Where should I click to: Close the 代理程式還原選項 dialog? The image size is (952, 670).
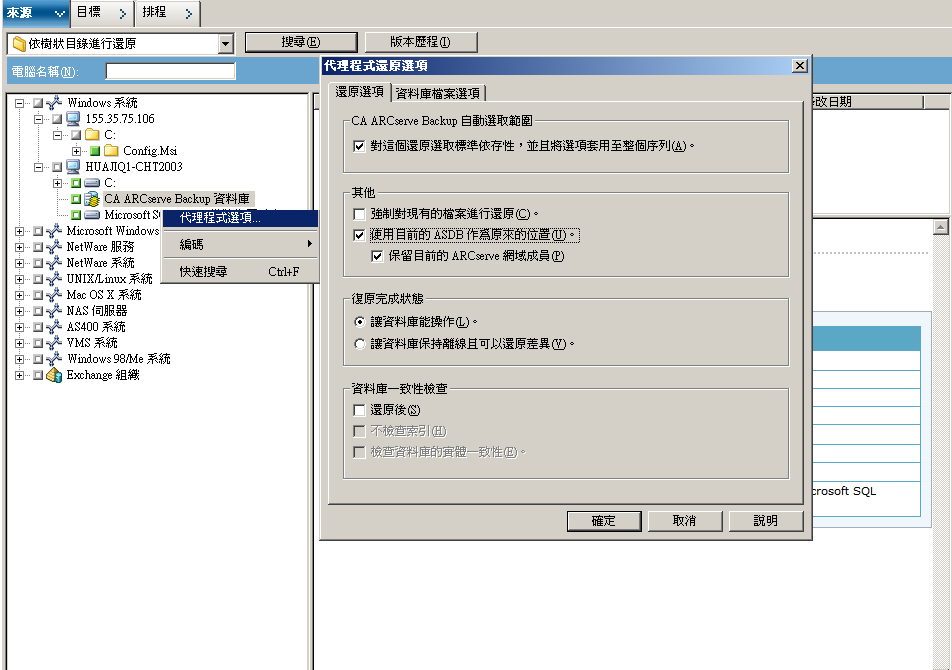click(800, 66)
